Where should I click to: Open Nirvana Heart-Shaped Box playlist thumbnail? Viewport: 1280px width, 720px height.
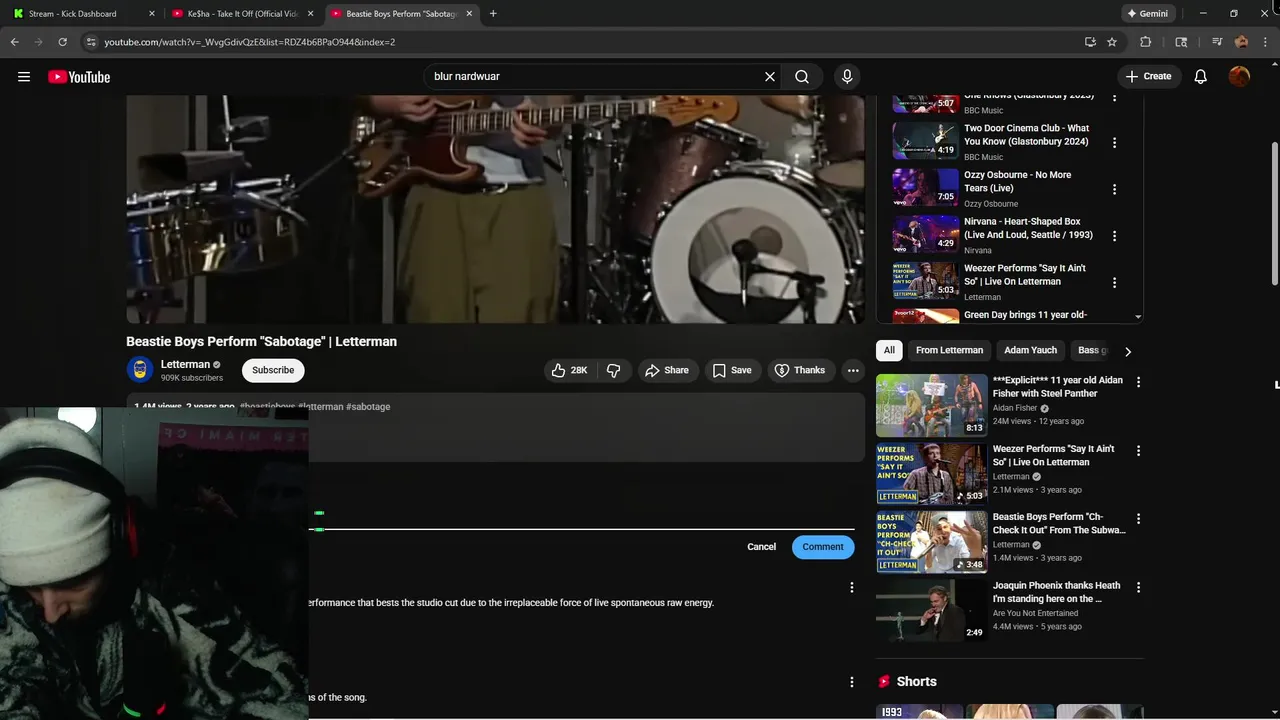point(926,235)
